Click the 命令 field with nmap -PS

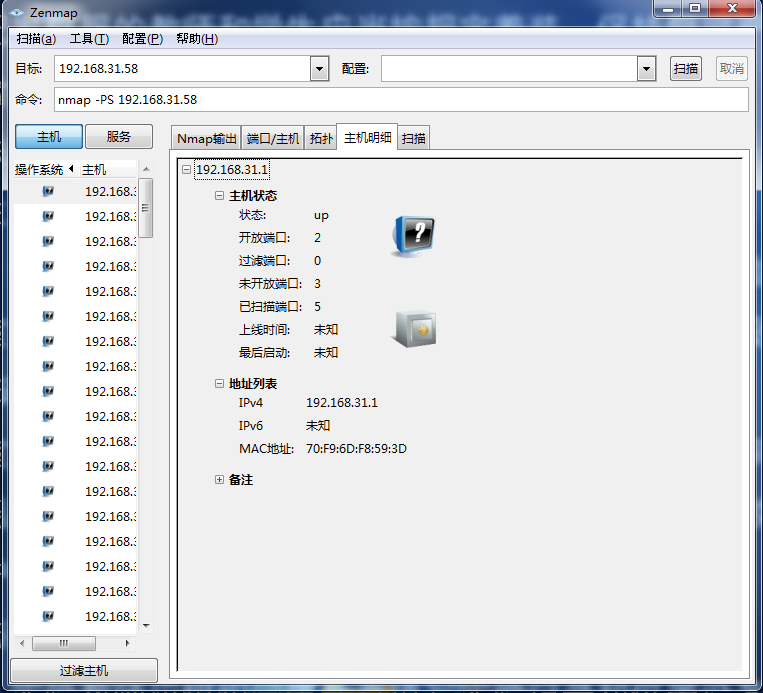tap(401, 100)
